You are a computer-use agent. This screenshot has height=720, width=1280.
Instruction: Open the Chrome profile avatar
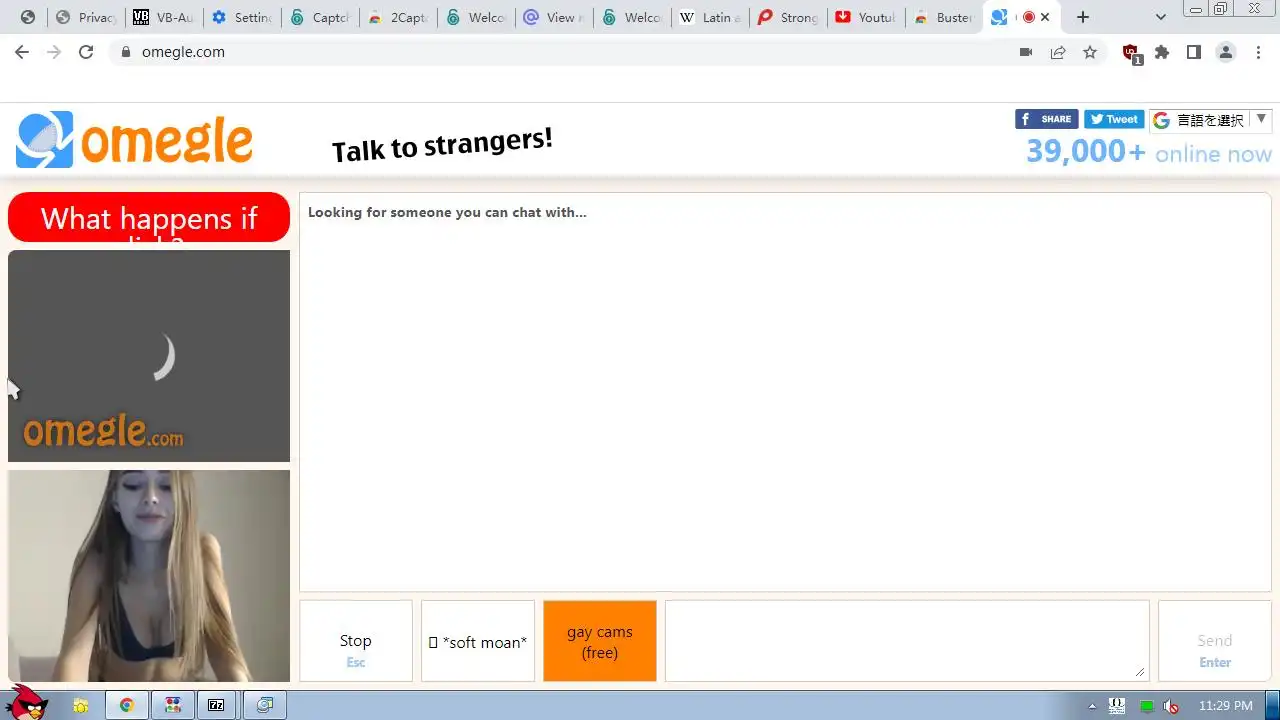1226,52
